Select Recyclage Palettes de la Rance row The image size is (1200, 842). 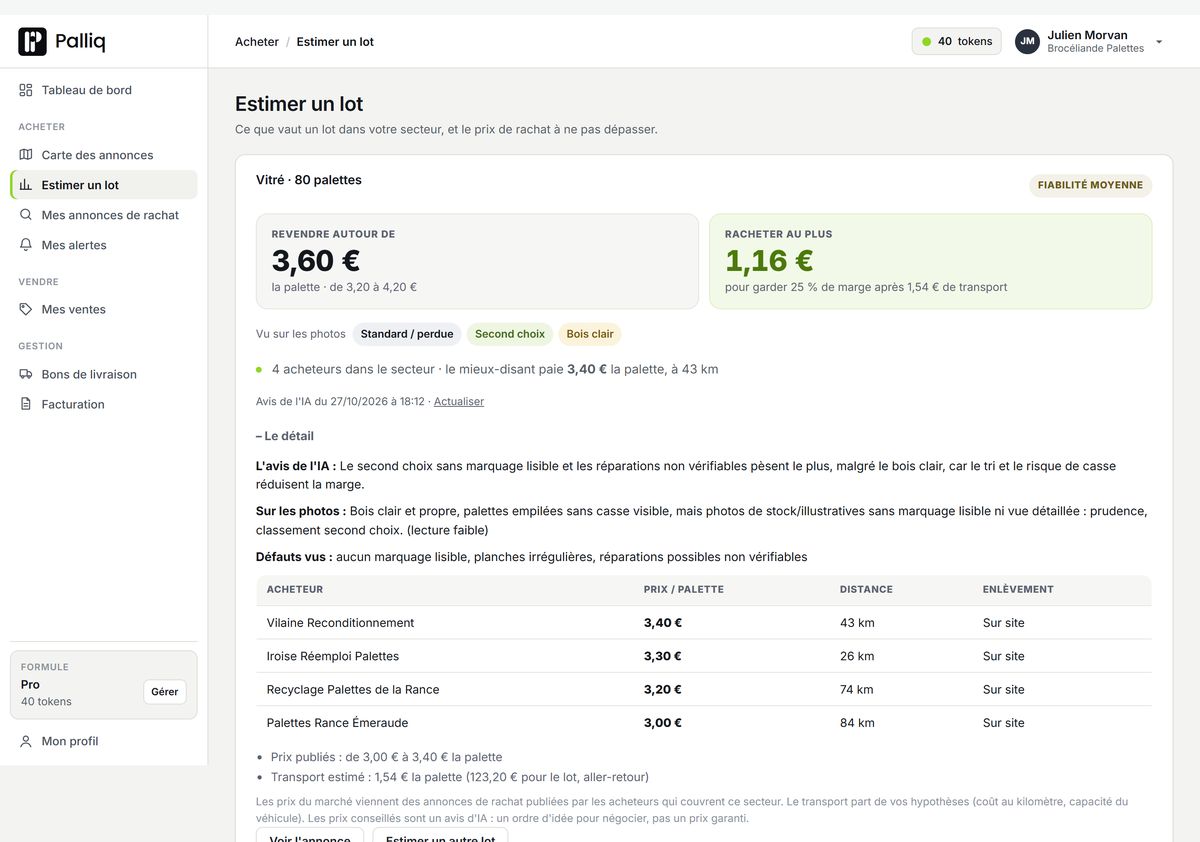click(704, 689)
